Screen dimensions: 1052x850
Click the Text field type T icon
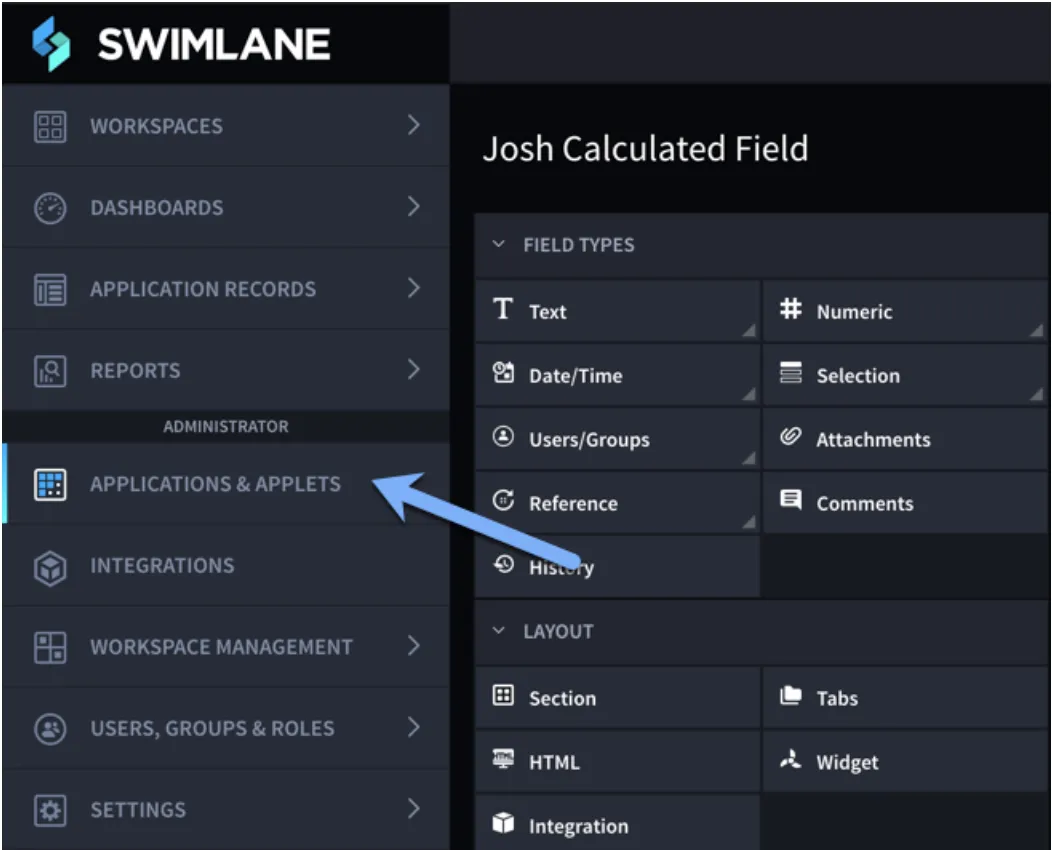coord(503,309)
